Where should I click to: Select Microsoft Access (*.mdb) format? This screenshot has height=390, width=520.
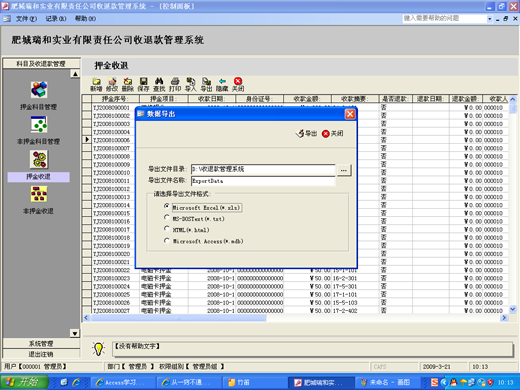[167, 240]
